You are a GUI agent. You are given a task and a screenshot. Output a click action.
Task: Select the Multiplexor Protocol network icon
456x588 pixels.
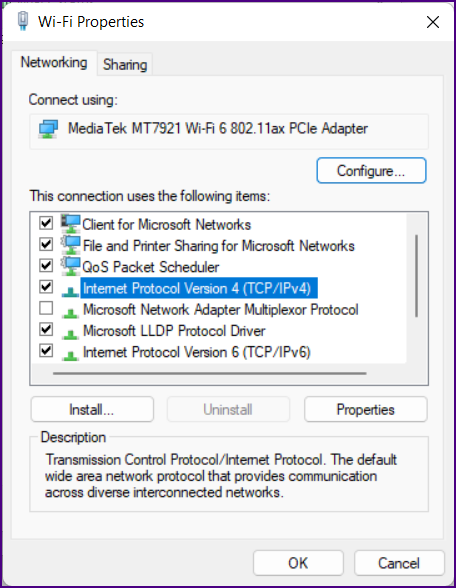[70, 313]
